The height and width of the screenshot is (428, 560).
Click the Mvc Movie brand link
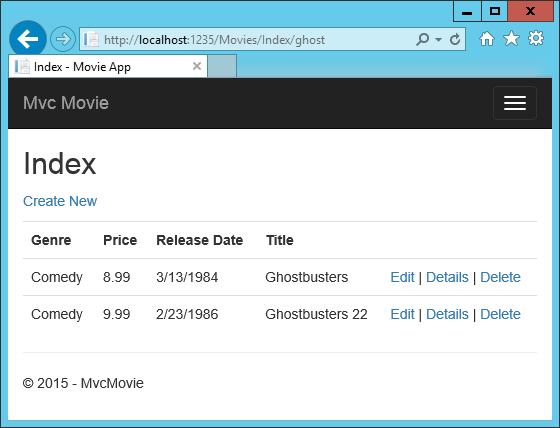[66, 103]
